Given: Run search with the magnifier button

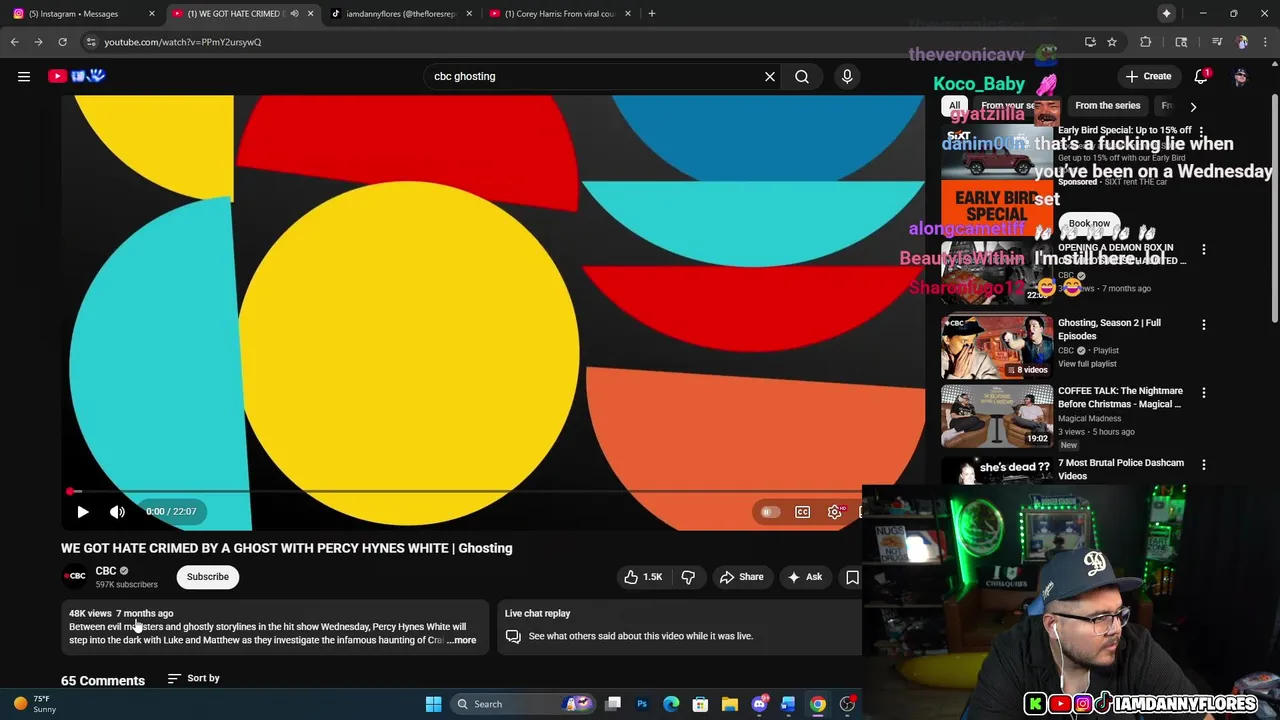Looking at the screenshot, I should click(802, 76).
